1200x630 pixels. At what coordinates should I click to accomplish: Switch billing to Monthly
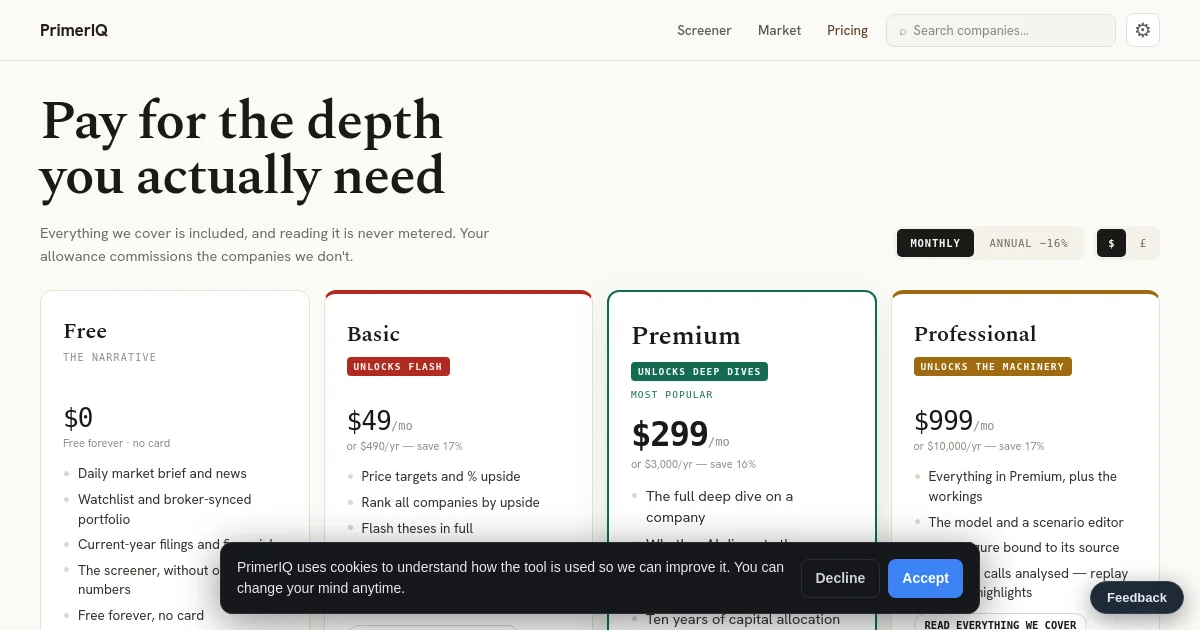point(935,243)
